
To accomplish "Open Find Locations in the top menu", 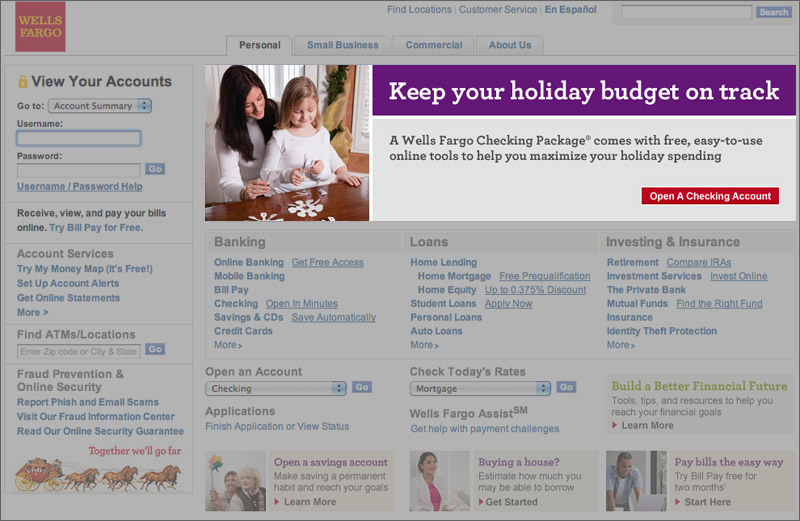I will (419, 10).
